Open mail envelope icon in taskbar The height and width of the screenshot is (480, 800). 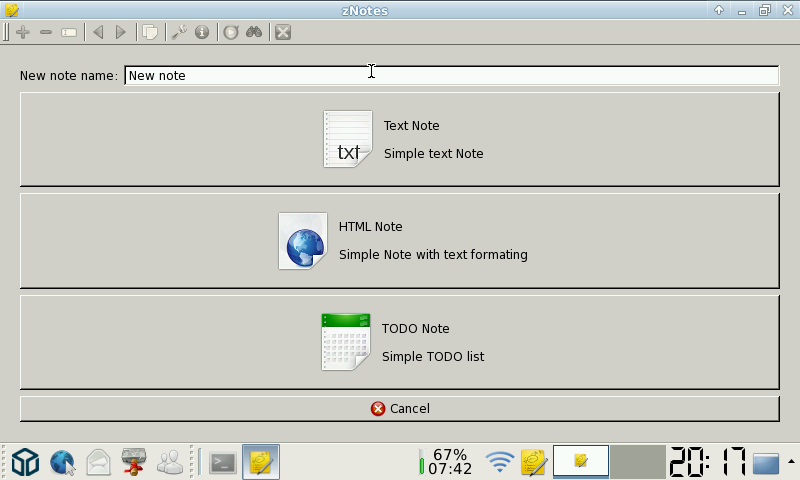click(98, 463)
